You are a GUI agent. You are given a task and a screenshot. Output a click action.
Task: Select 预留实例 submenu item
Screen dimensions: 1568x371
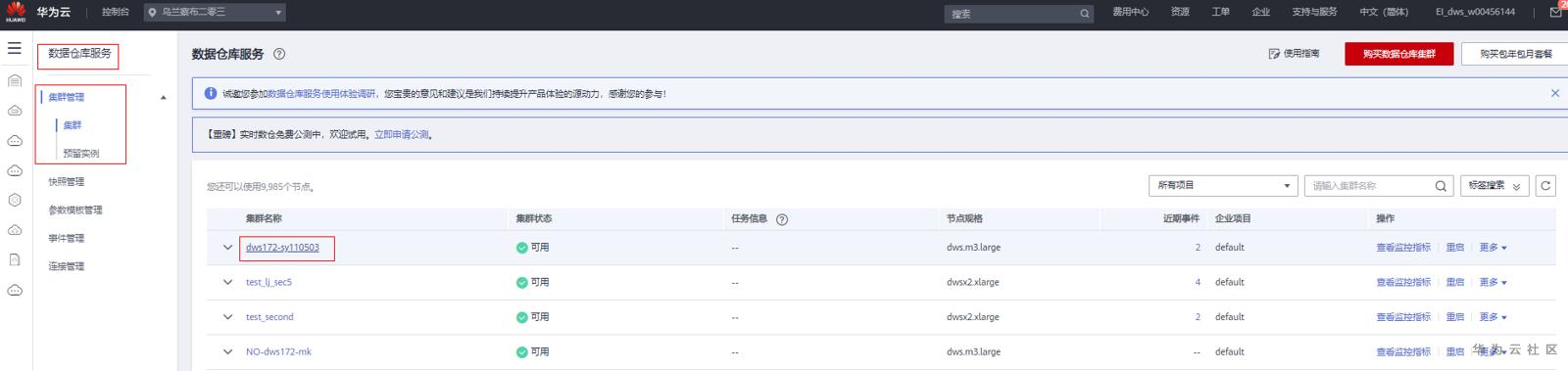[x=80, y=154]
